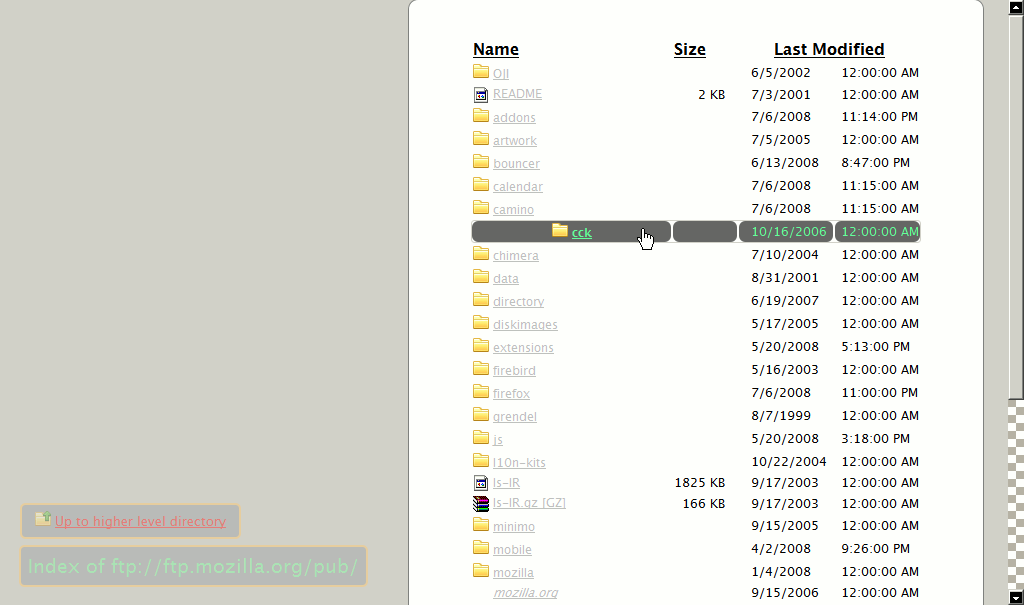1024x605 pixels.
Task: Sort the listing by Name column
Action: (496, 50)
